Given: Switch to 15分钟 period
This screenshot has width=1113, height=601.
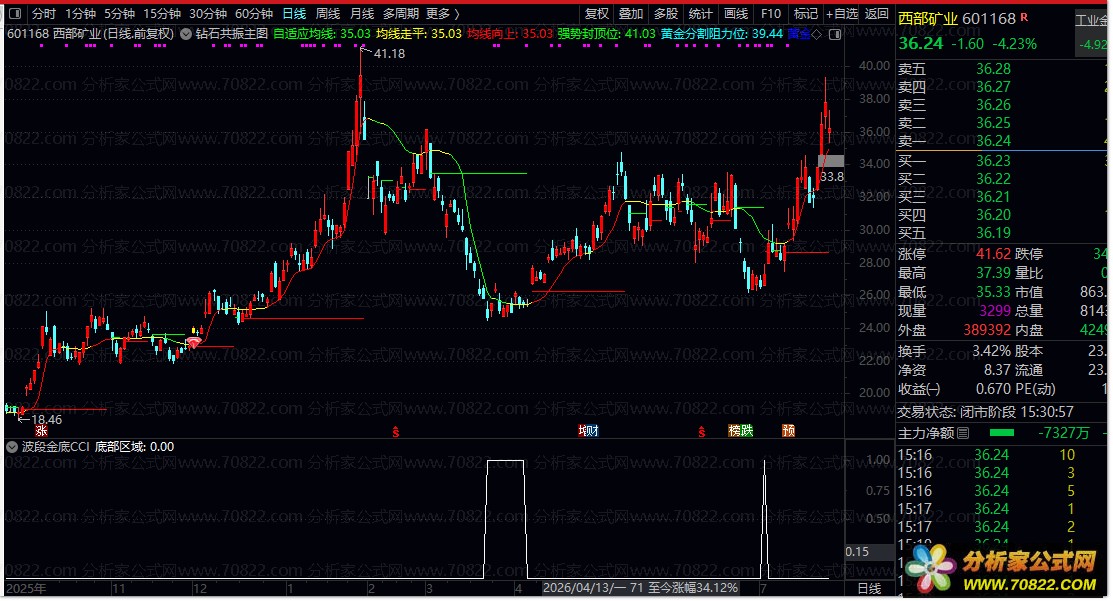Looking at the screenshot, I should (162, 13).
